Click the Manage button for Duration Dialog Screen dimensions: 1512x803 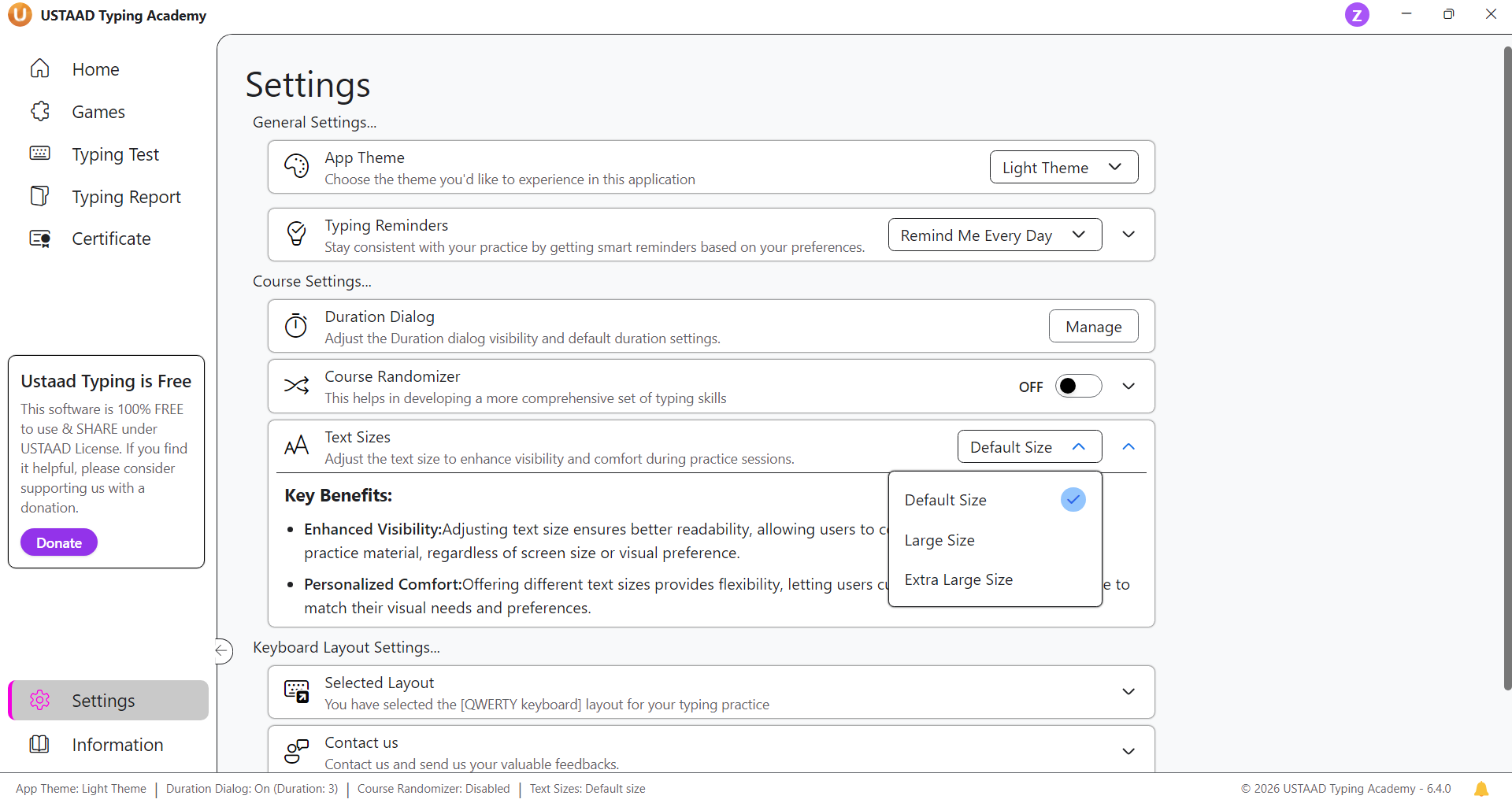1093,327
